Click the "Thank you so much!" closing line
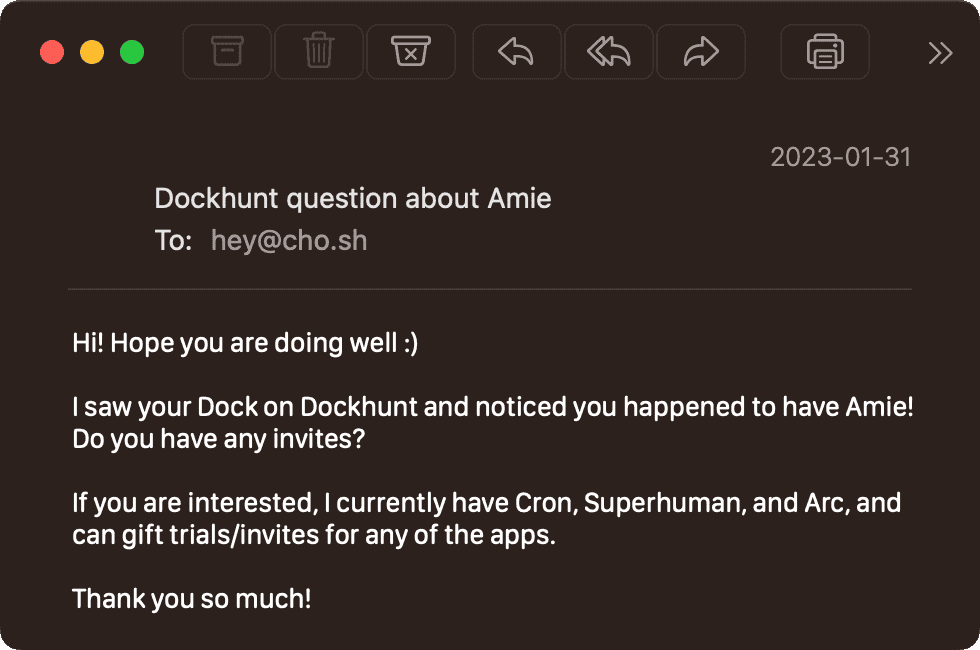The height and width of the screenshot is (650, 980). pos(192,599)
